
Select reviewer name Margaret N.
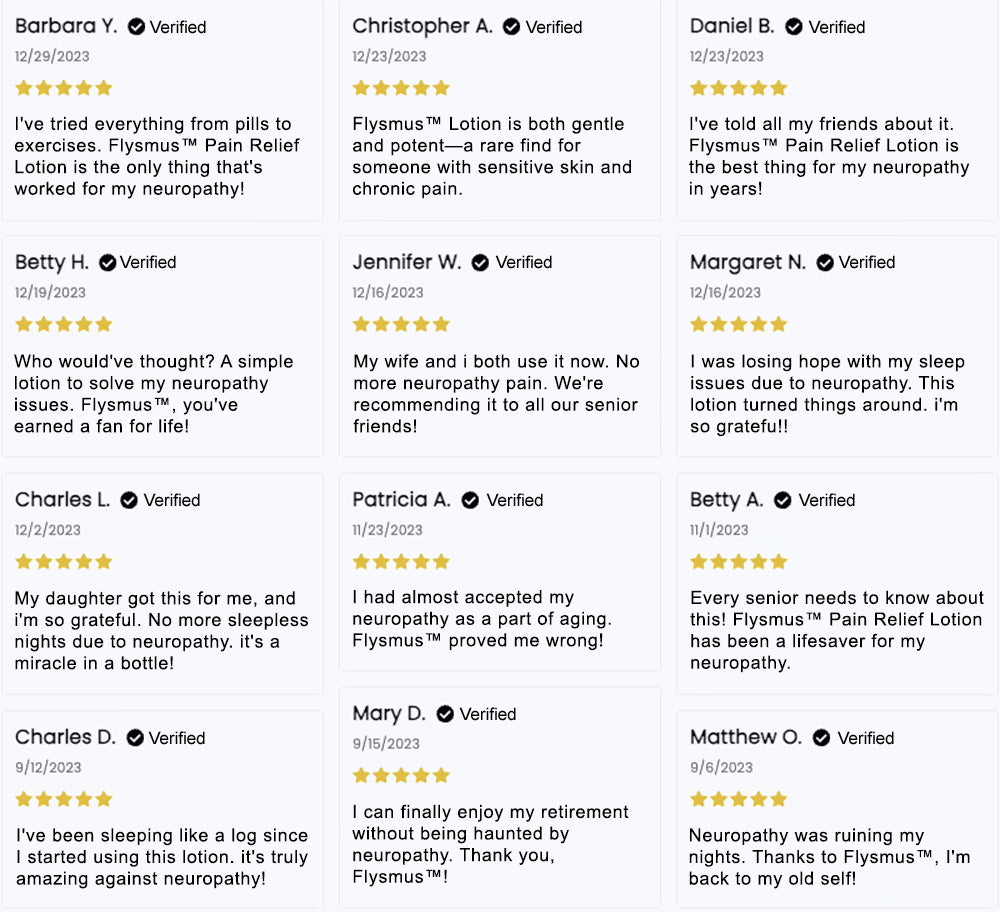[747, 262]
